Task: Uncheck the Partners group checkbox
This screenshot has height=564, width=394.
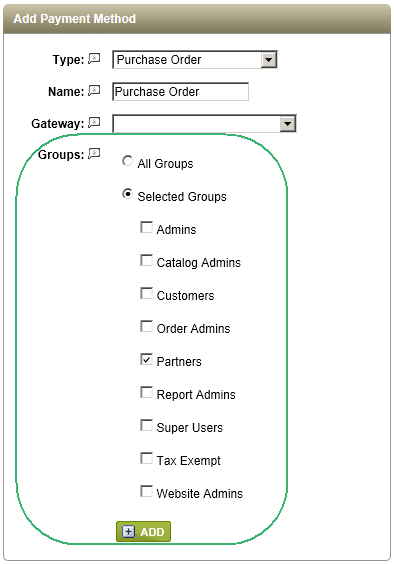Action: [x=146, y=359]
